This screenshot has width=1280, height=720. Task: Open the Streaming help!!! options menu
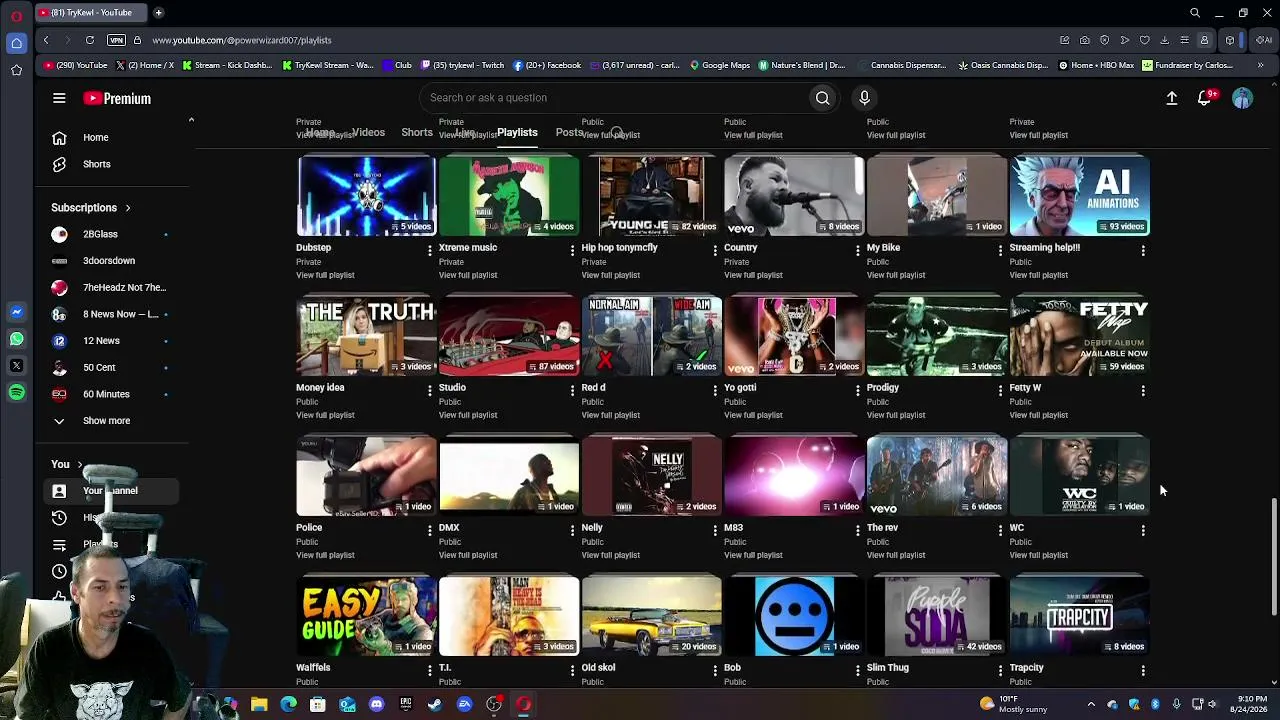click(1143, 250)
